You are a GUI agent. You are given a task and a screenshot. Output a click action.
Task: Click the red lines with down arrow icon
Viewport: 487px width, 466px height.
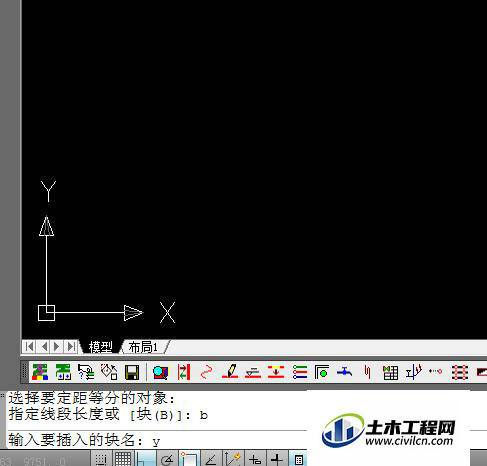(276, 372)
